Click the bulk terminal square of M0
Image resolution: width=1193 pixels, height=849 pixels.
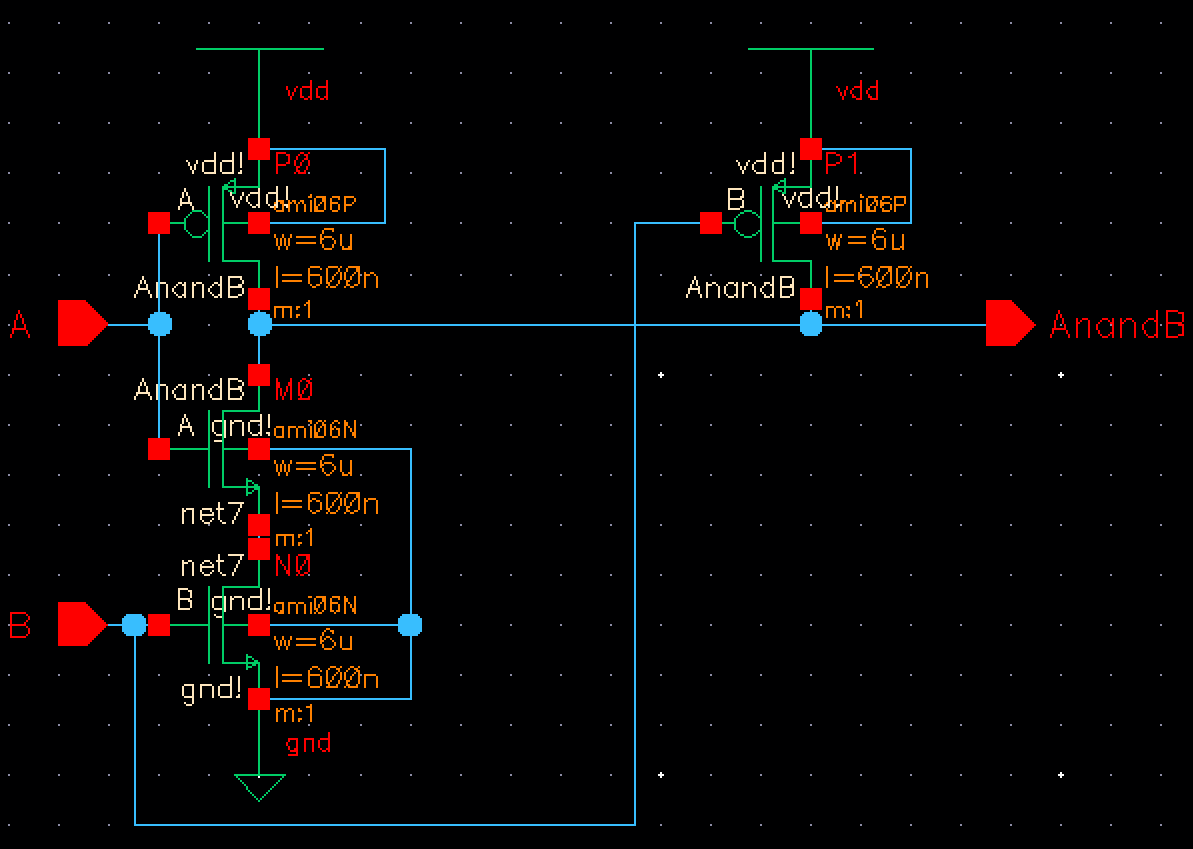pyautogui.click(x=259, y=449)
